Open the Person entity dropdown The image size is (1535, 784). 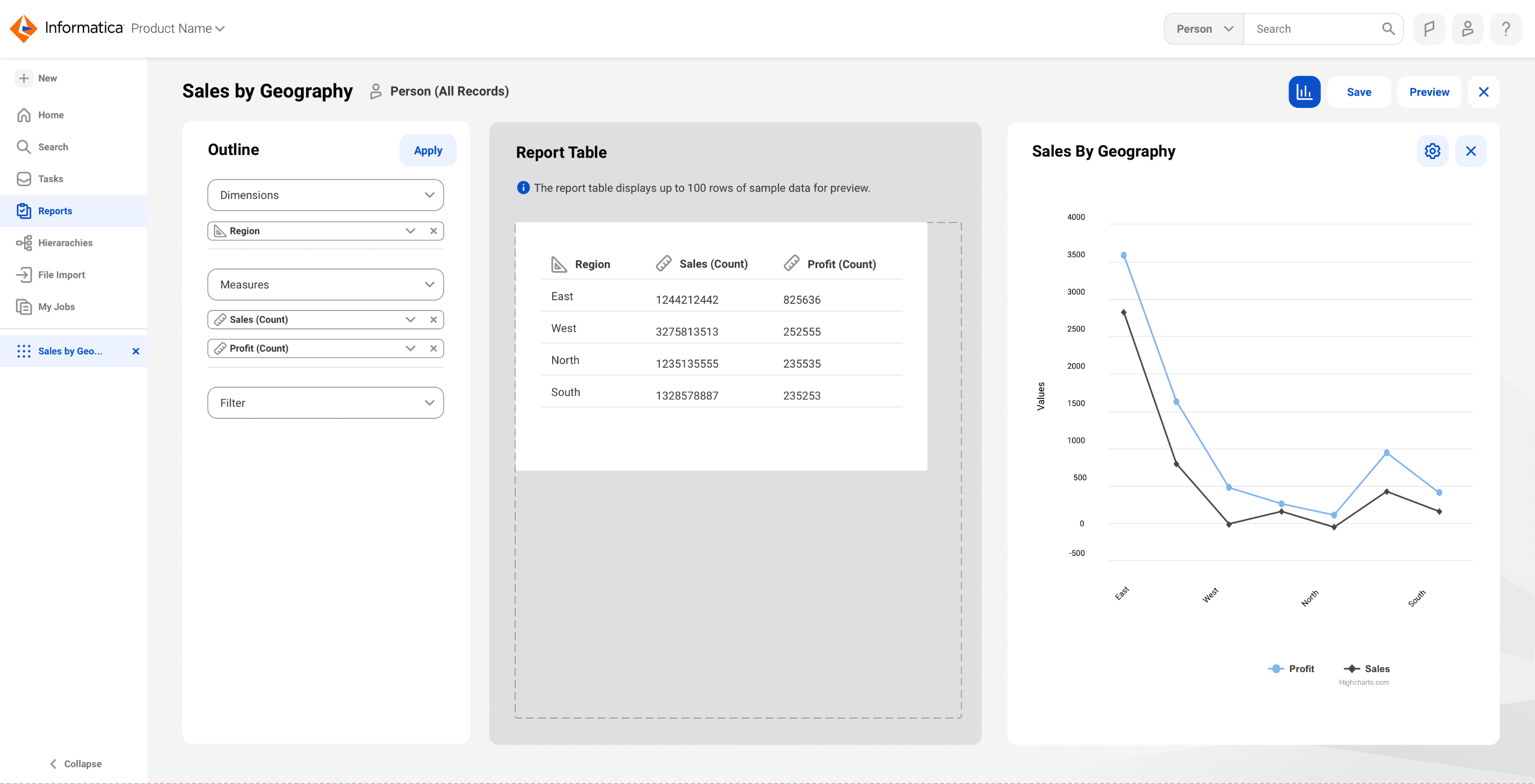coord(1203,29)
